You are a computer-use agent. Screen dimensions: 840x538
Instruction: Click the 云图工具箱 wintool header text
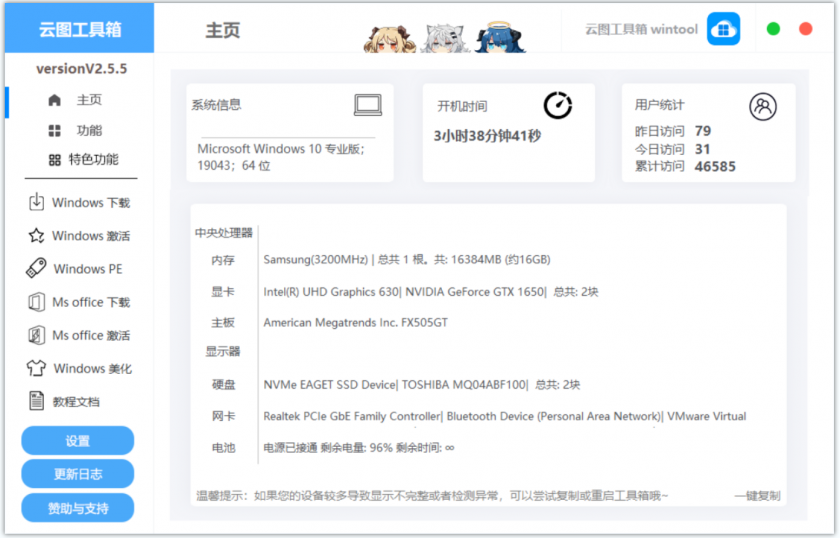click(641, 29)
